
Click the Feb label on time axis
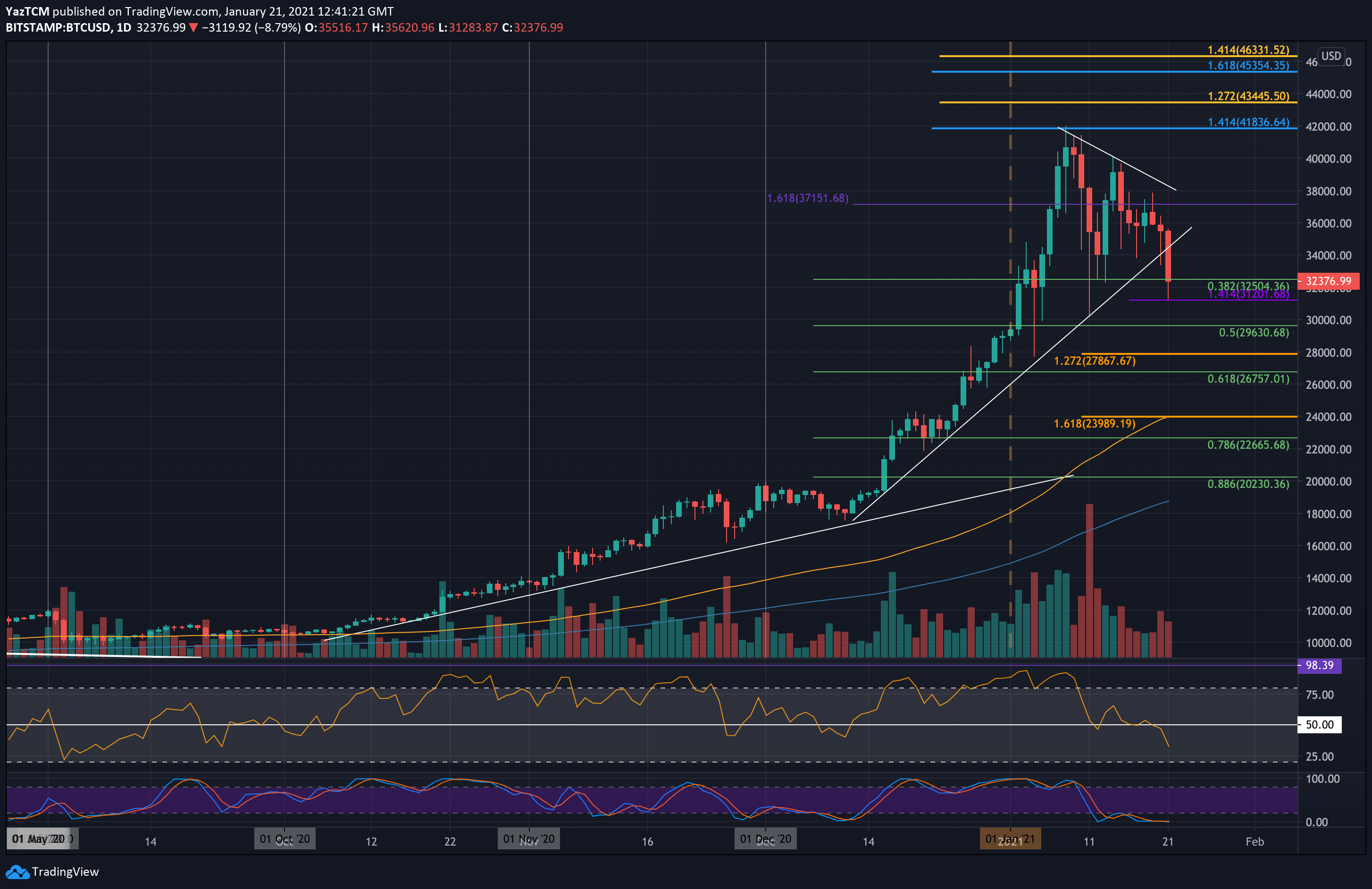coord(1255,842)
